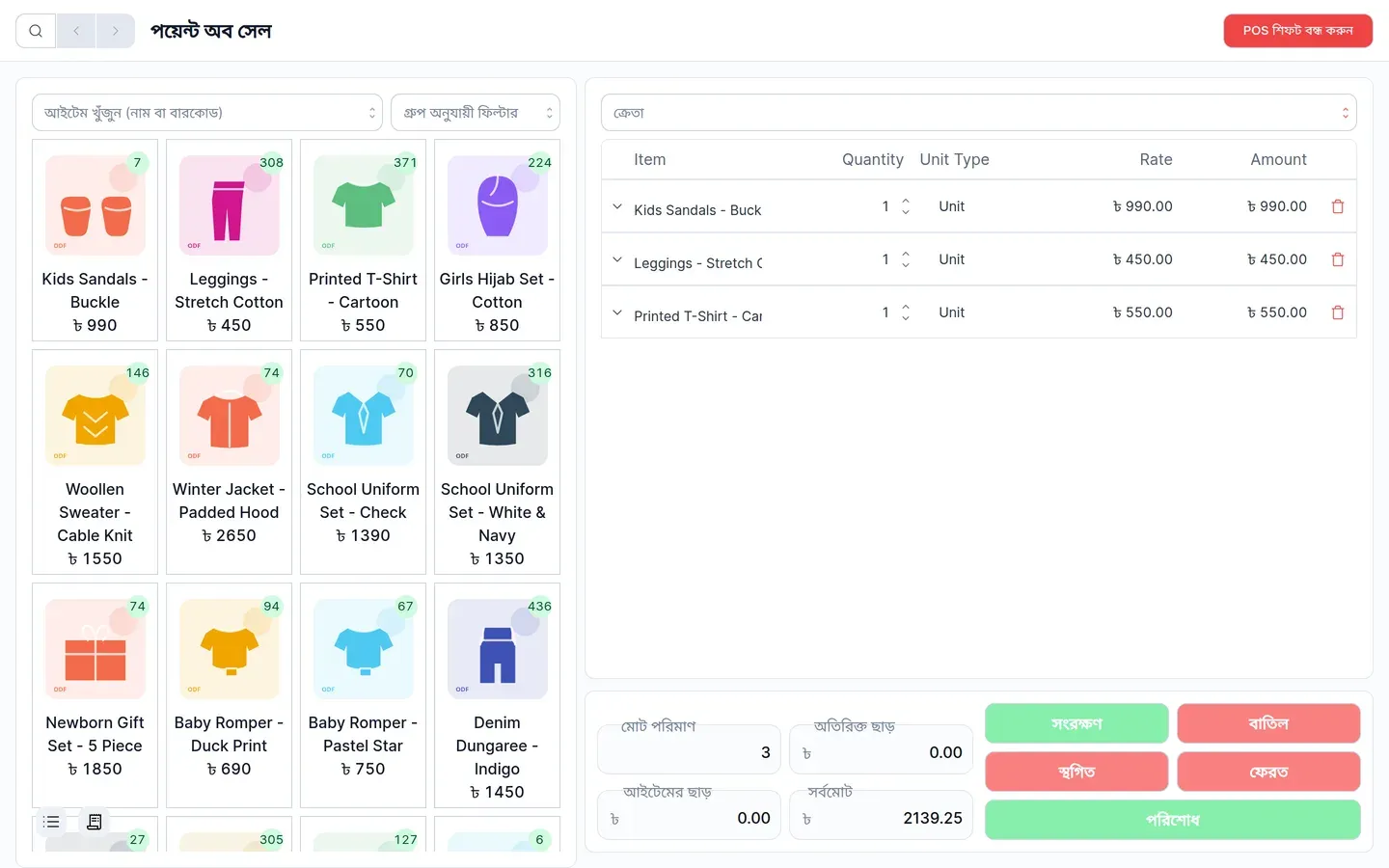Image resolution: width=1389 pixels, height=868 pixels.
Task: Go forward with the right chevron button
Action: [116, 31]
